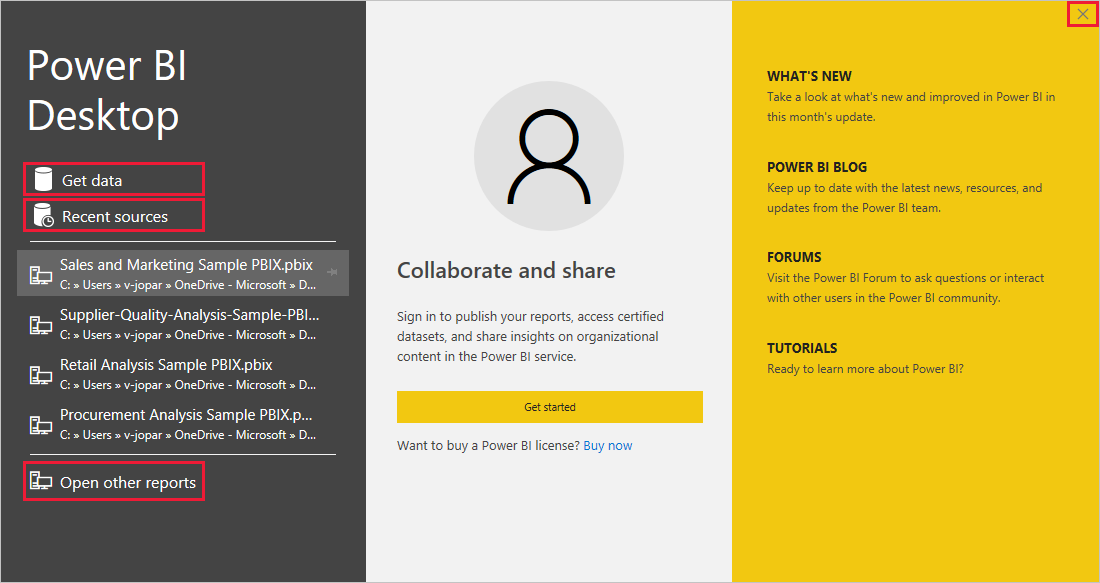Click the Open other reports icon
The image size is (1100, 583).
coord(40,482)
